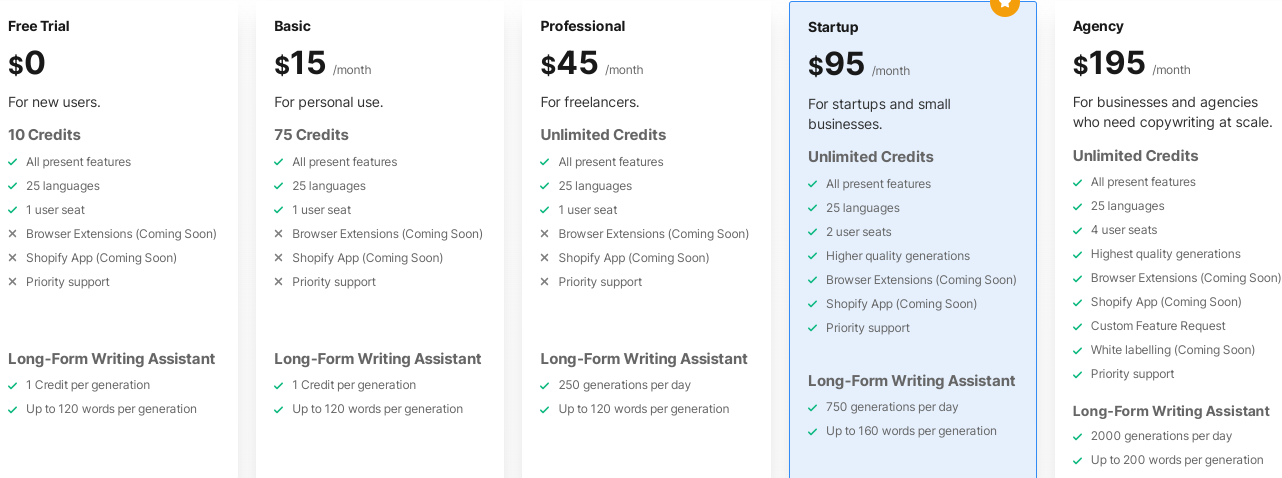Viewport: 1282px width, 478px height.
Task: Click the orange star badge on Startup plan
Action: (1005, 5)
